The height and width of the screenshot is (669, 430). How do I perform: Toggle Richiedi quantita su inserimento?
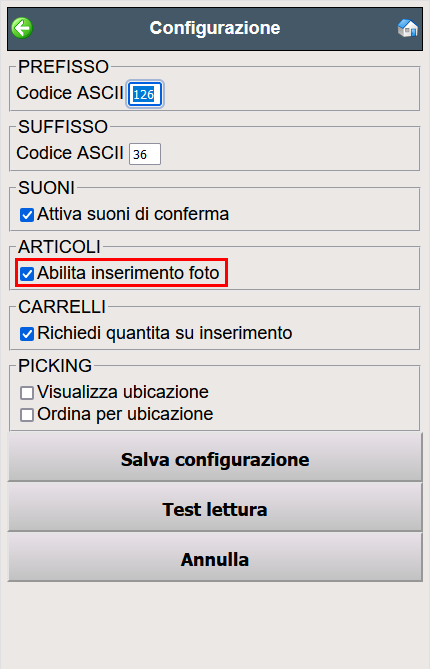pyautogui.click(x=27, y=334)
